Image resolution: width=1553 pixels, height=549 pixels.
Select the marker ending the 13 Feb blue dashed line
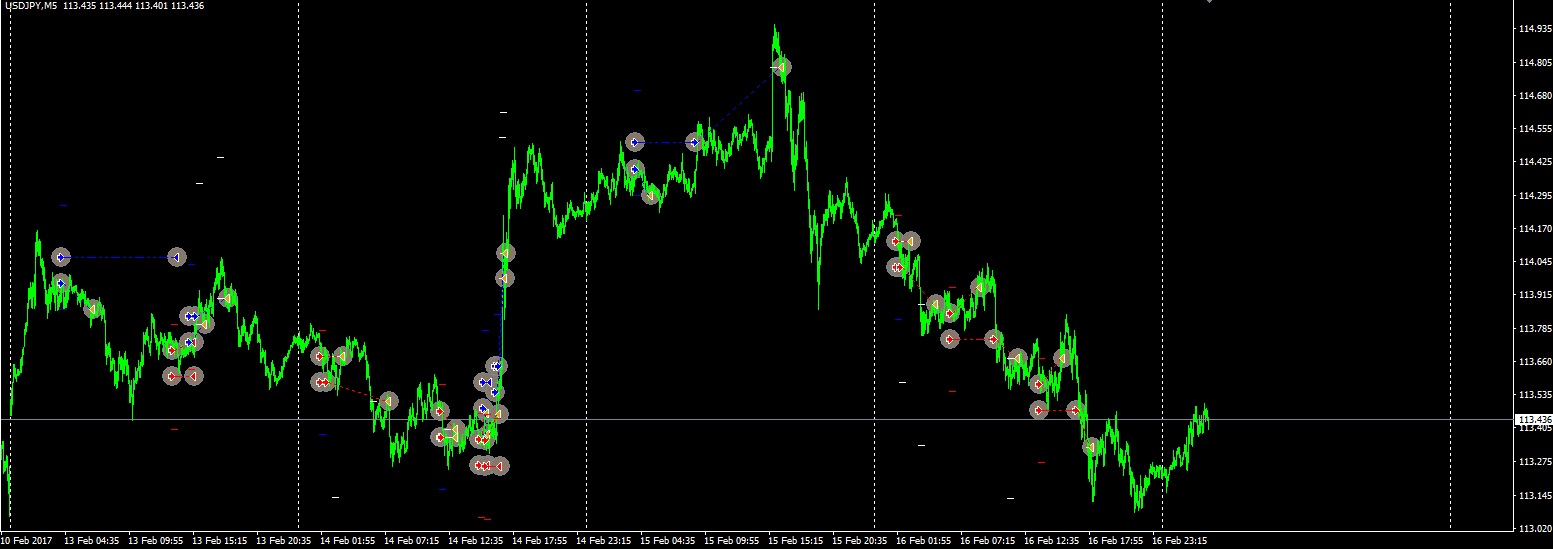coord(177,257)
